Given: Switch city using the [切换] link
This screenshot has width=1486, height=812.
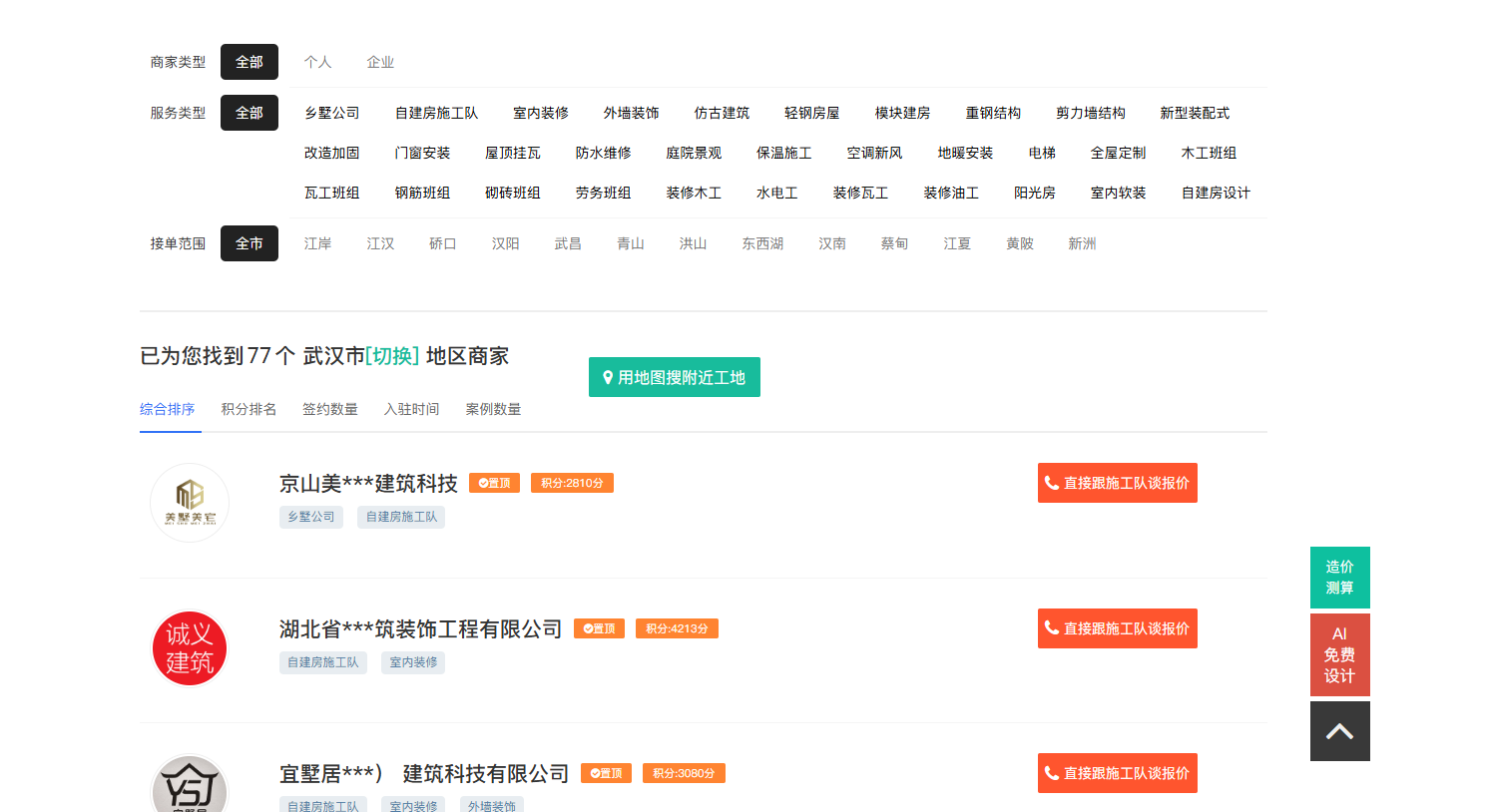Looking at the screenshot, I should [x=392, y=356].
